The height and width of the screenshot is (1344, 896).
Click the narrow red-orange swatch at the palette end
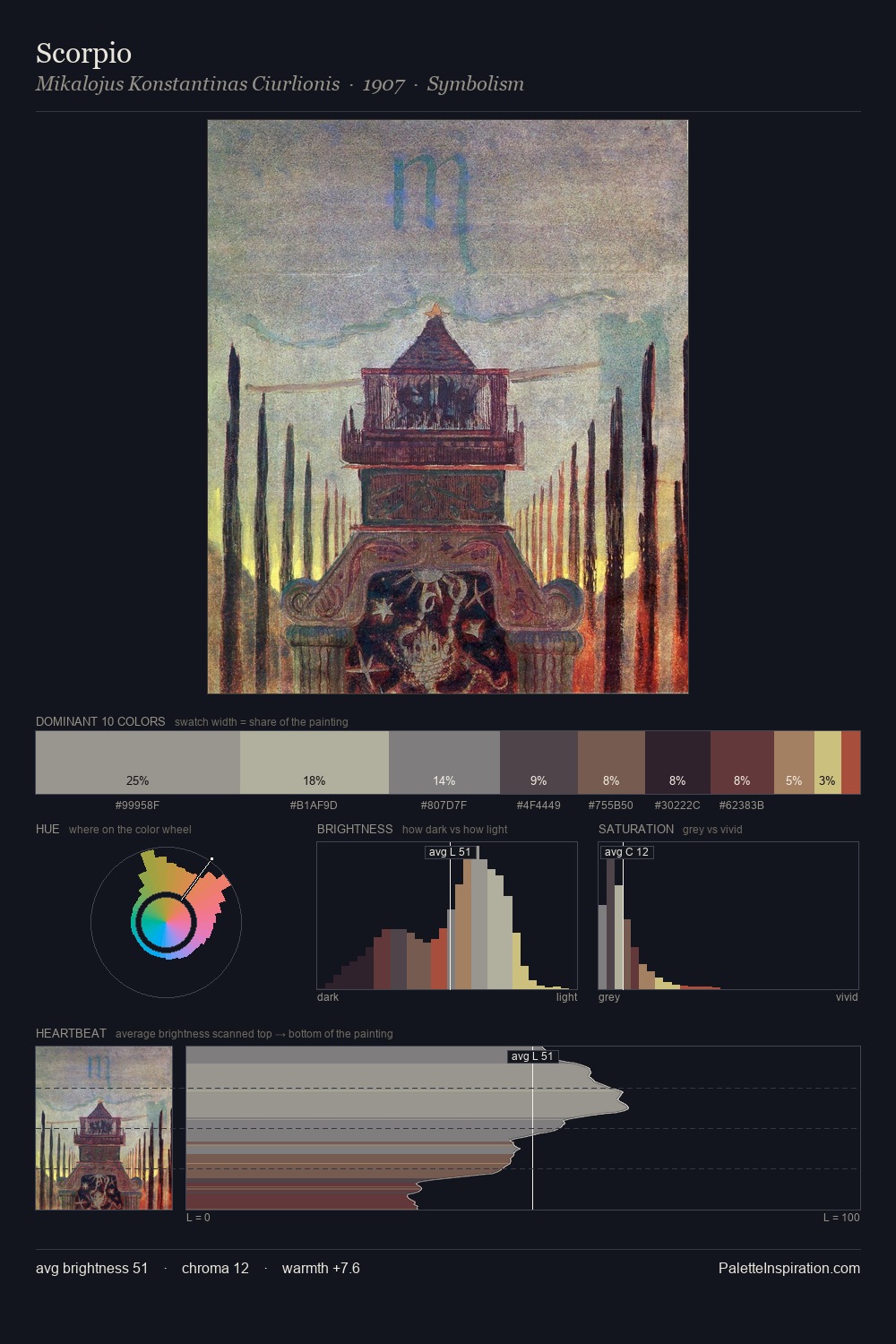click(x=850, y=762)
